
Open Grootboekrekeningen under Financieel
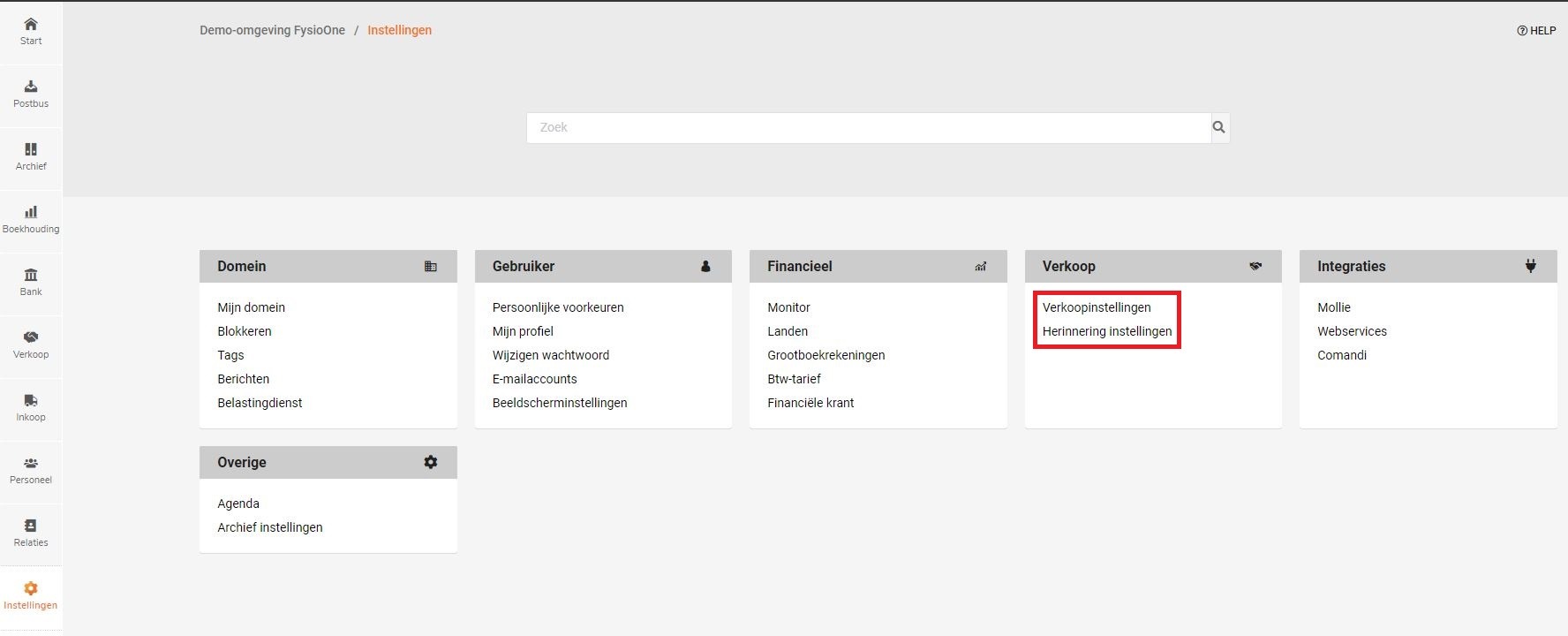pos(825,355)
